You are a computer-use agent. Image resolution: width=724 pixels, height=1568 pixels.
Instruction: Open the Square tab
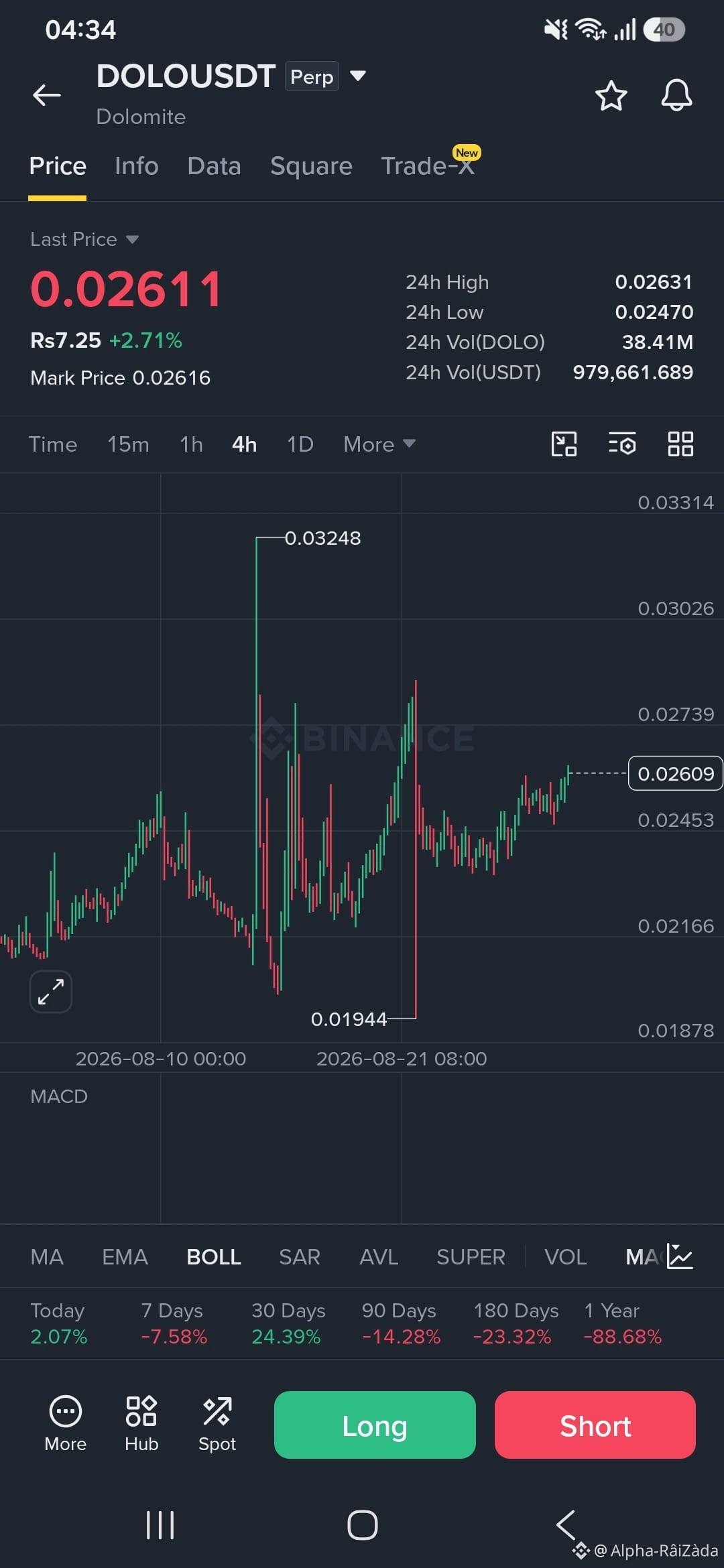311,166
